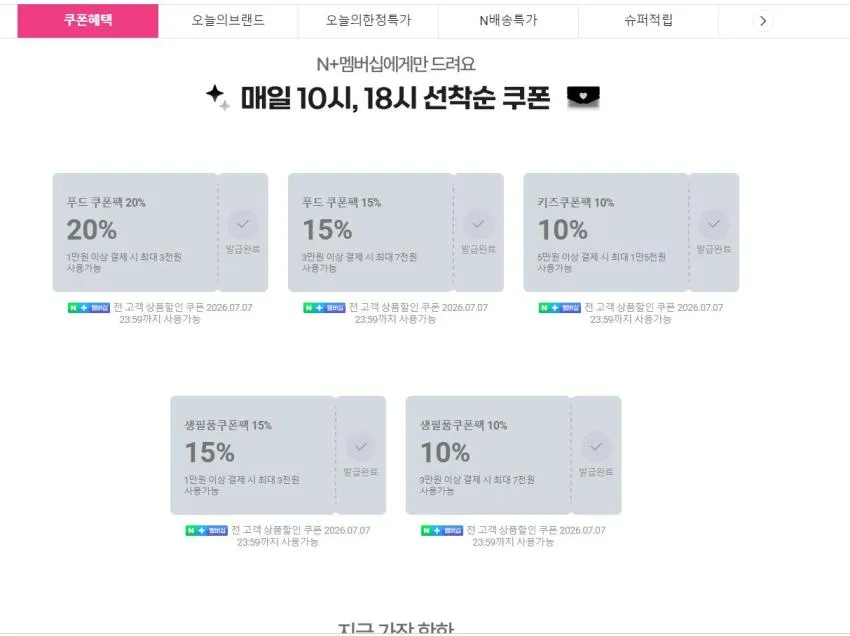
Task: Click the 20% food coupon card body
Action: pos(135,233)
